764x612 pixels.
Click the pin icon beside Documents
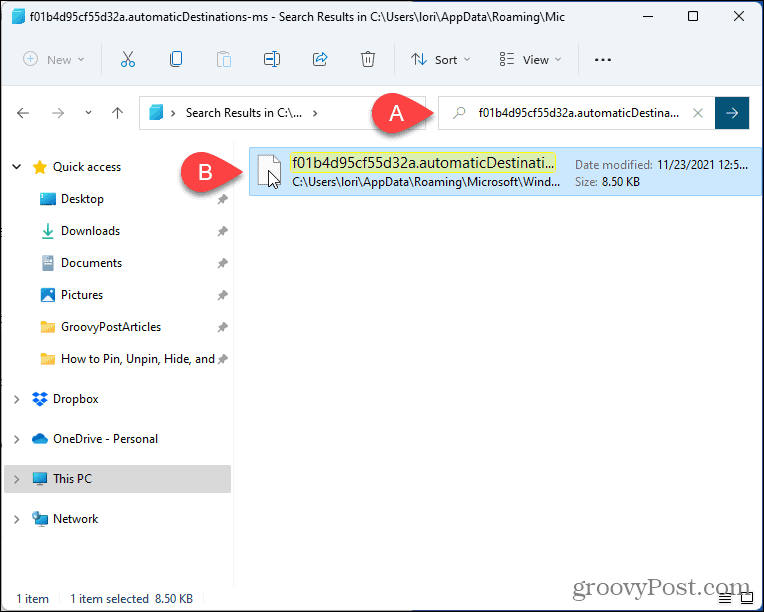[222, 263]
